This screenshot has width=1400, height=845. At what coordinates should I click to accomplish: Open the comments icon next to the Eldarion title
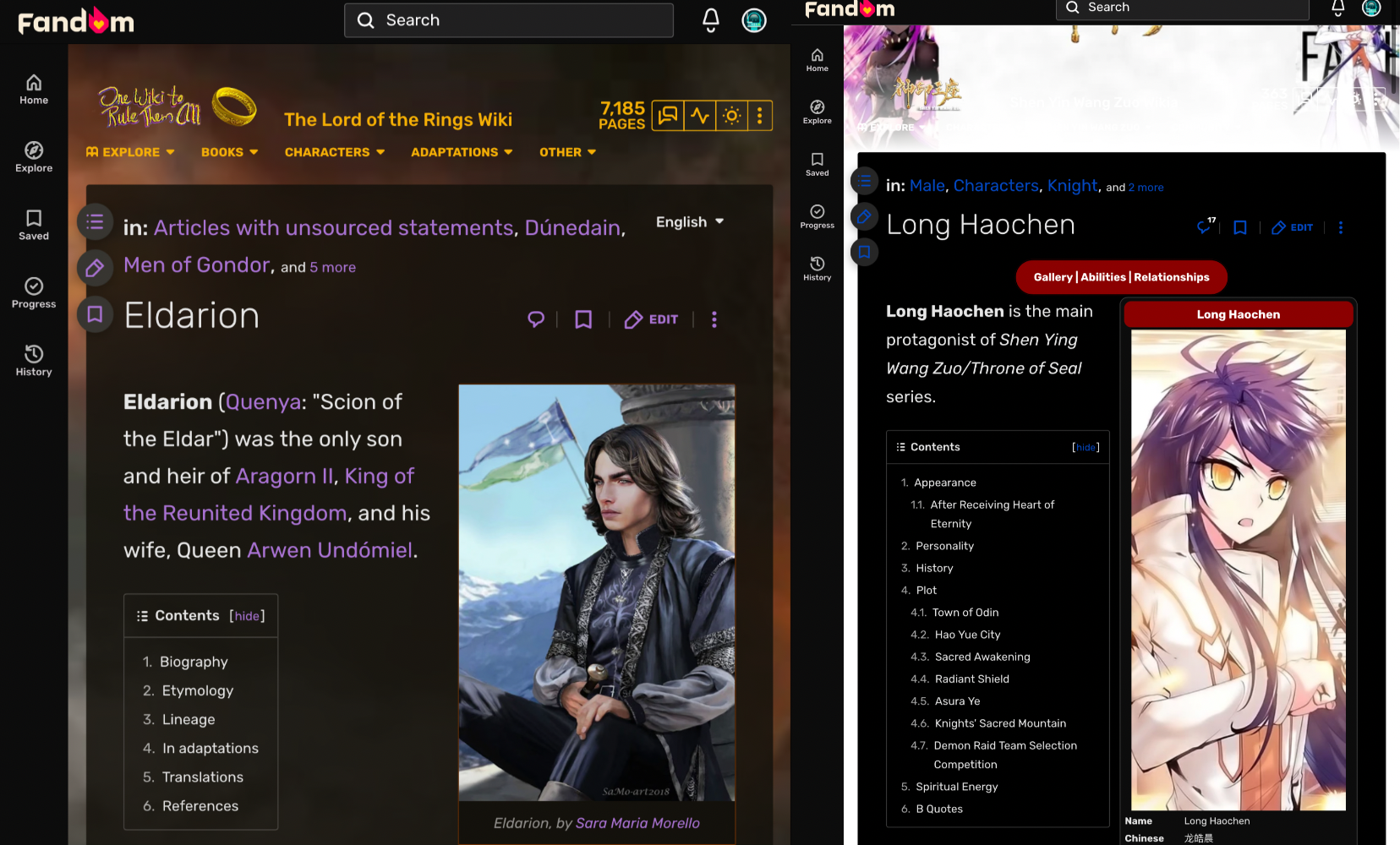[536, 319]
